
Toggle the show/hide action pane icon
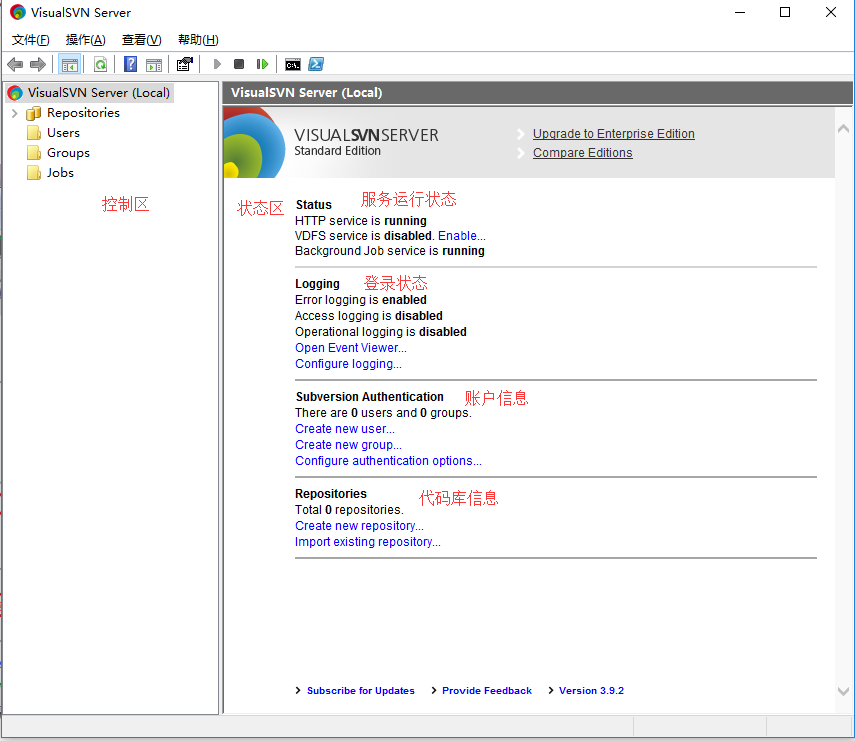154,64
